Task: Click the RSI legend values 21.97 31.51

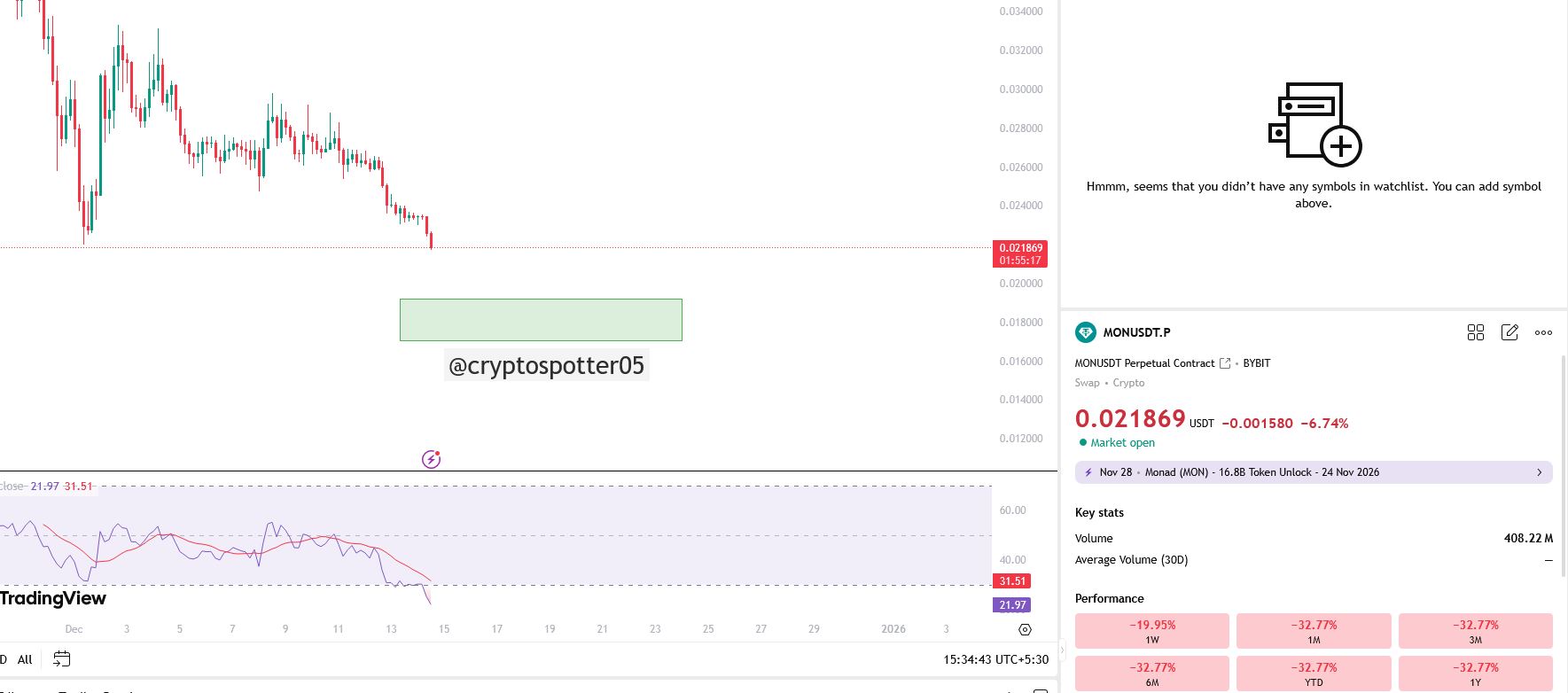Action: [61, 487]
